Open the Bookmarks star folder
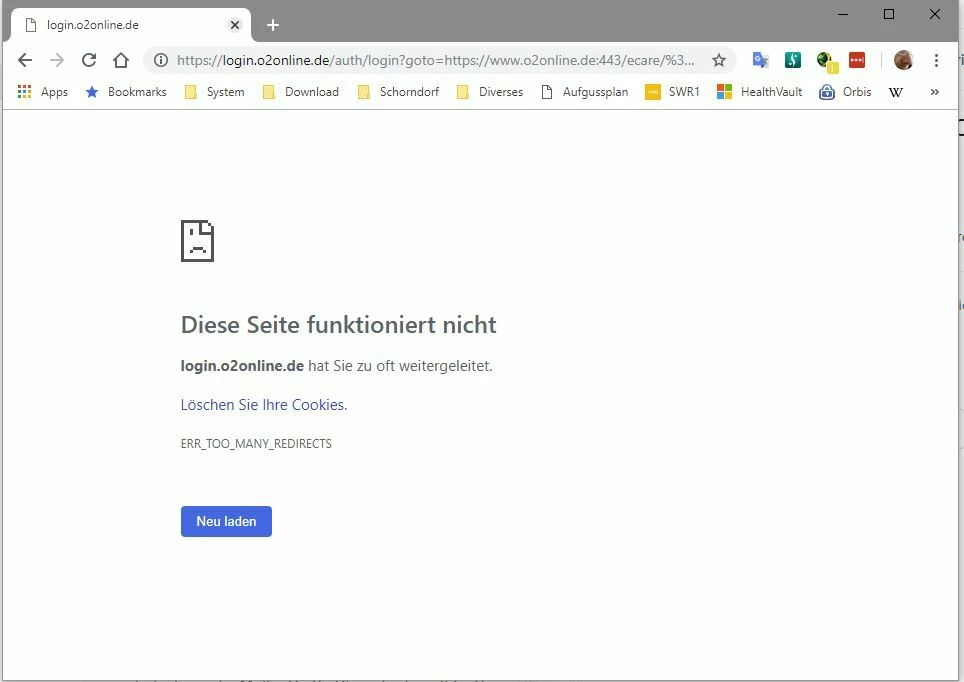The image size is (964, 682). (126, 92)
